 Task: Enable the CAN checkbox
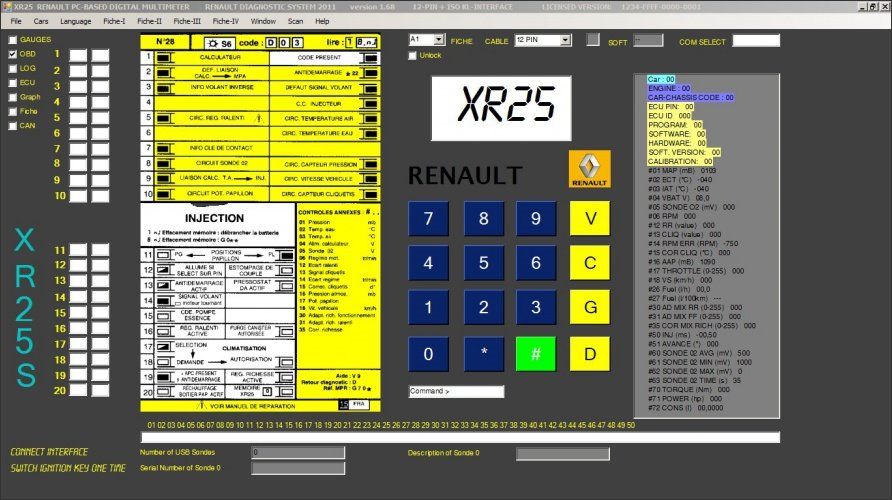pyautogui.click(x=13, y=126)
